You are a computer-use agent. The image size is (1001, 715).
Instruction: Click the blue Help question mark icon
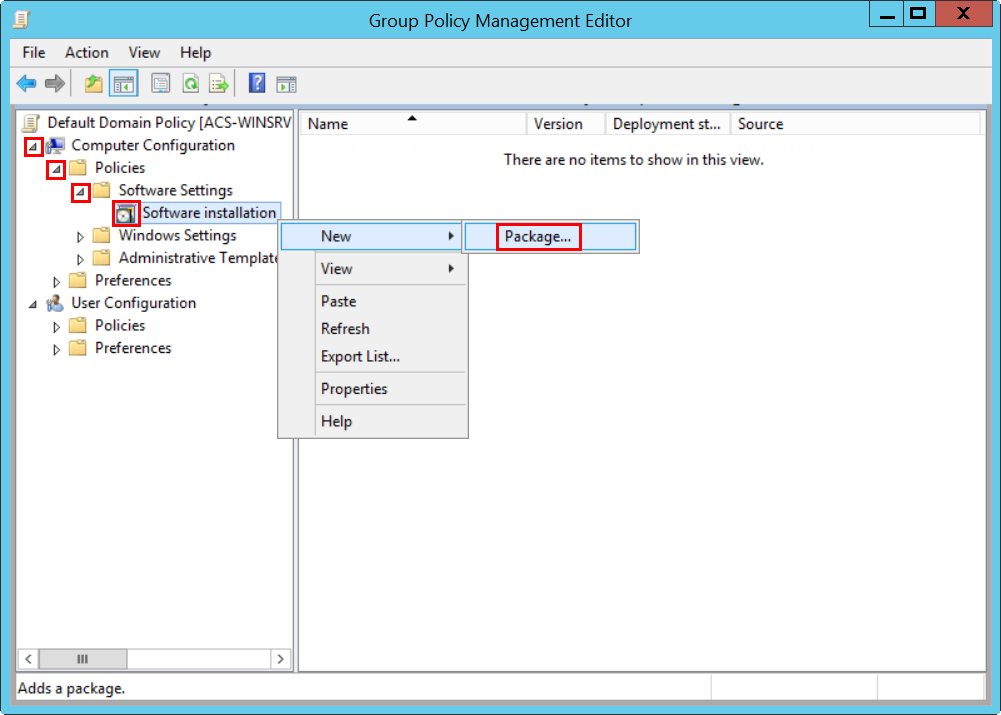257,84
